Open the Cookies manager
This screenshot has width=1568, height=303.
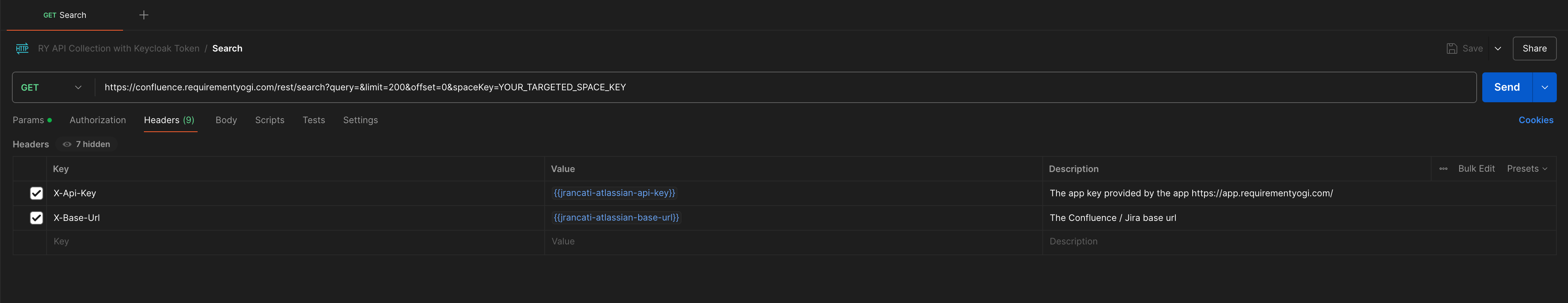(x=1536, y=120)
